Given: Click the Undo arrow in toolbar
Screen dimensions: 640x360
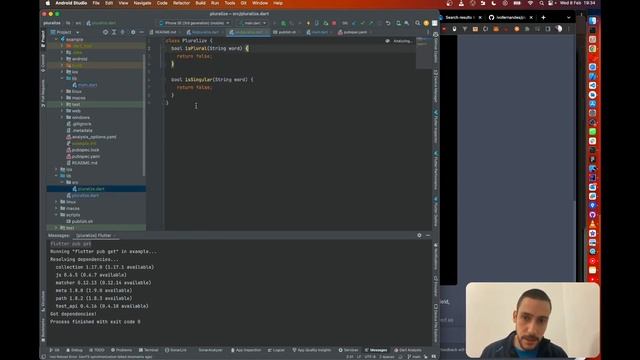Looking at the screenshot, I should [388, 23].
